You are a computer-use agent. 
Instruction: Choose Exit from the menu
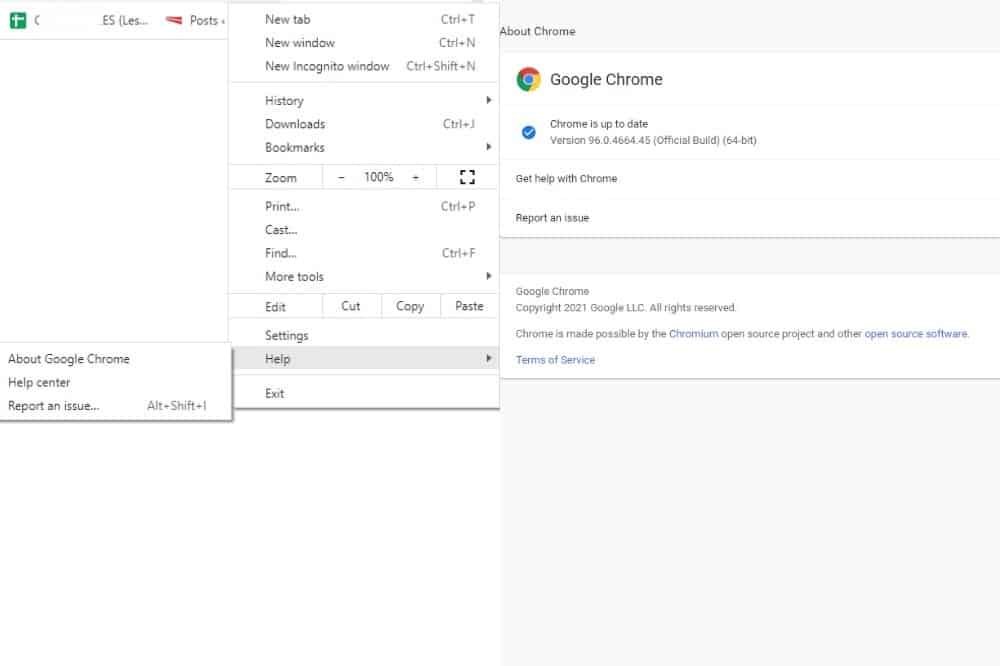(364, 394)
